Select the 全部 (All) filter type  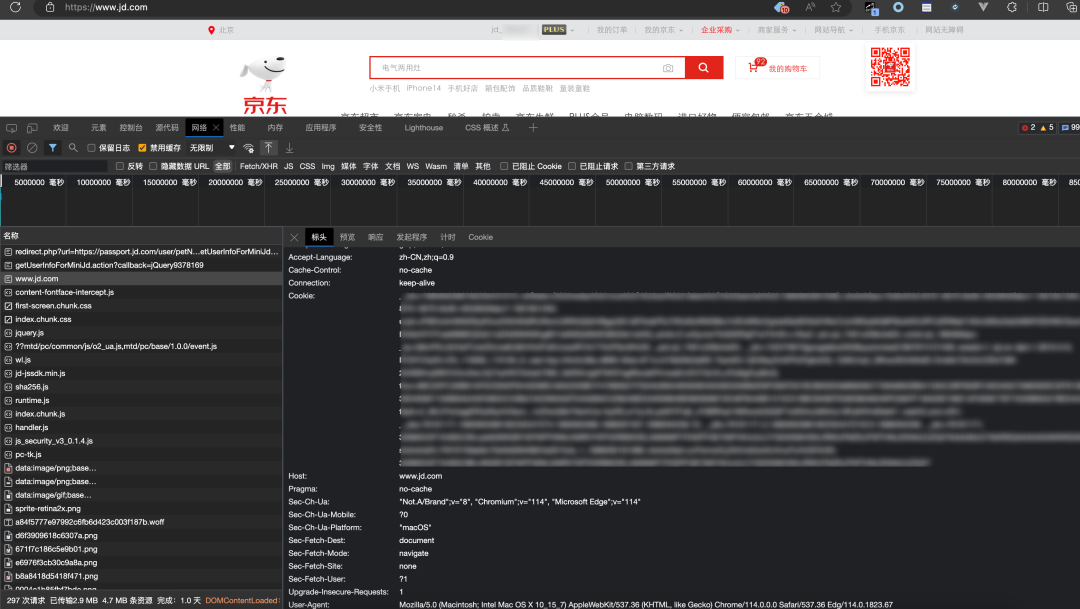[222, 166]
